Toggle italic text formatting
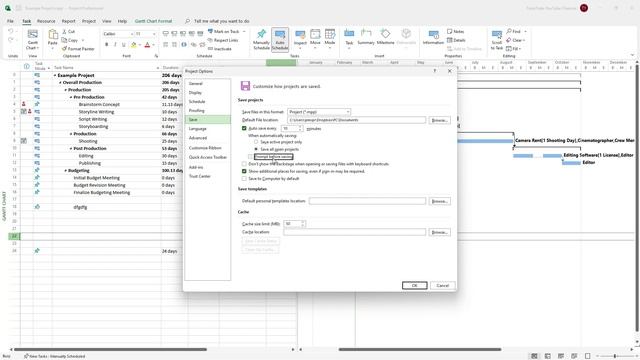Viewport: 640px width, 360px height. coord(115,44)
